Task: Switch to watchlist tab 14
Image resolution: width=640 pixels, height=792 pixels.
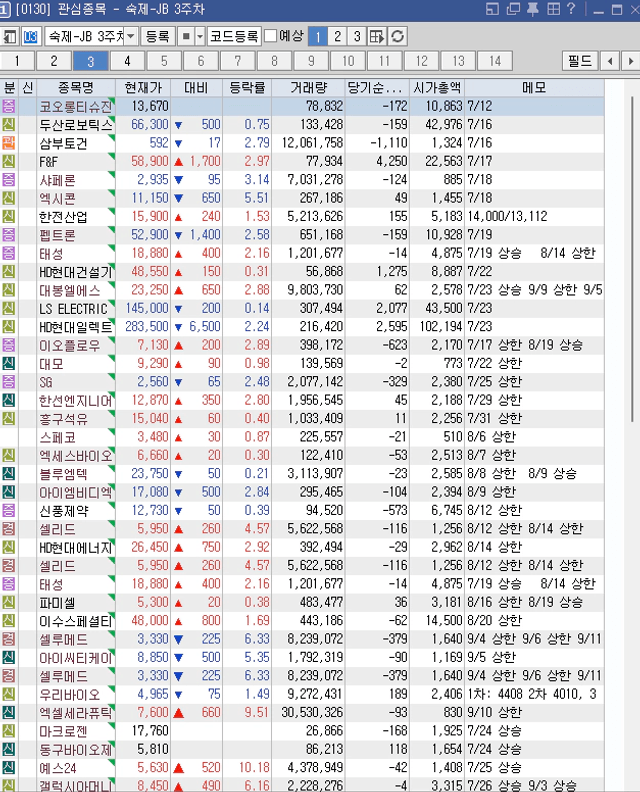Action: (495, 61)
